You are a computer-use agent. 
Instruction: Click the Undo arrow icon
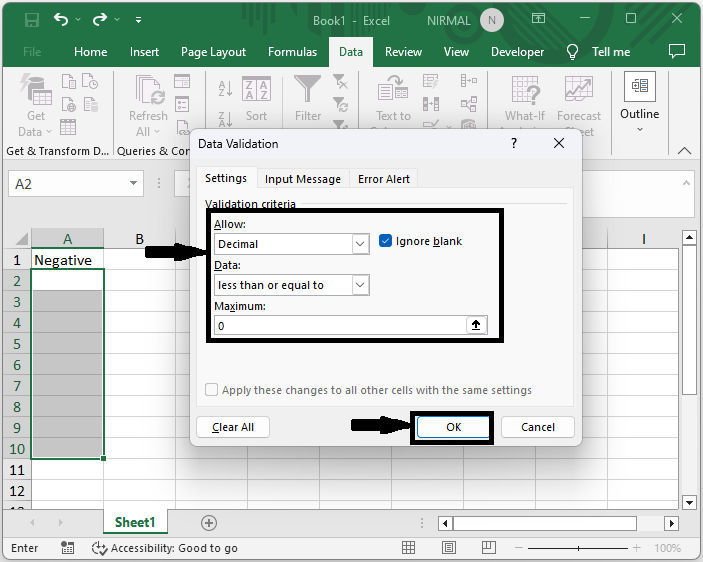(x=62, y=19)
